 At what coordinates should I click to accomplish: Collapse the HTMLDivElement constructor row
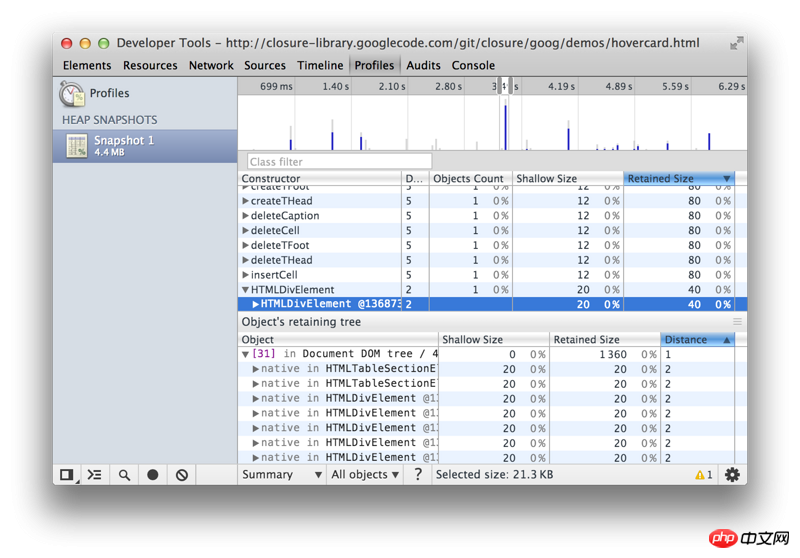246,290
